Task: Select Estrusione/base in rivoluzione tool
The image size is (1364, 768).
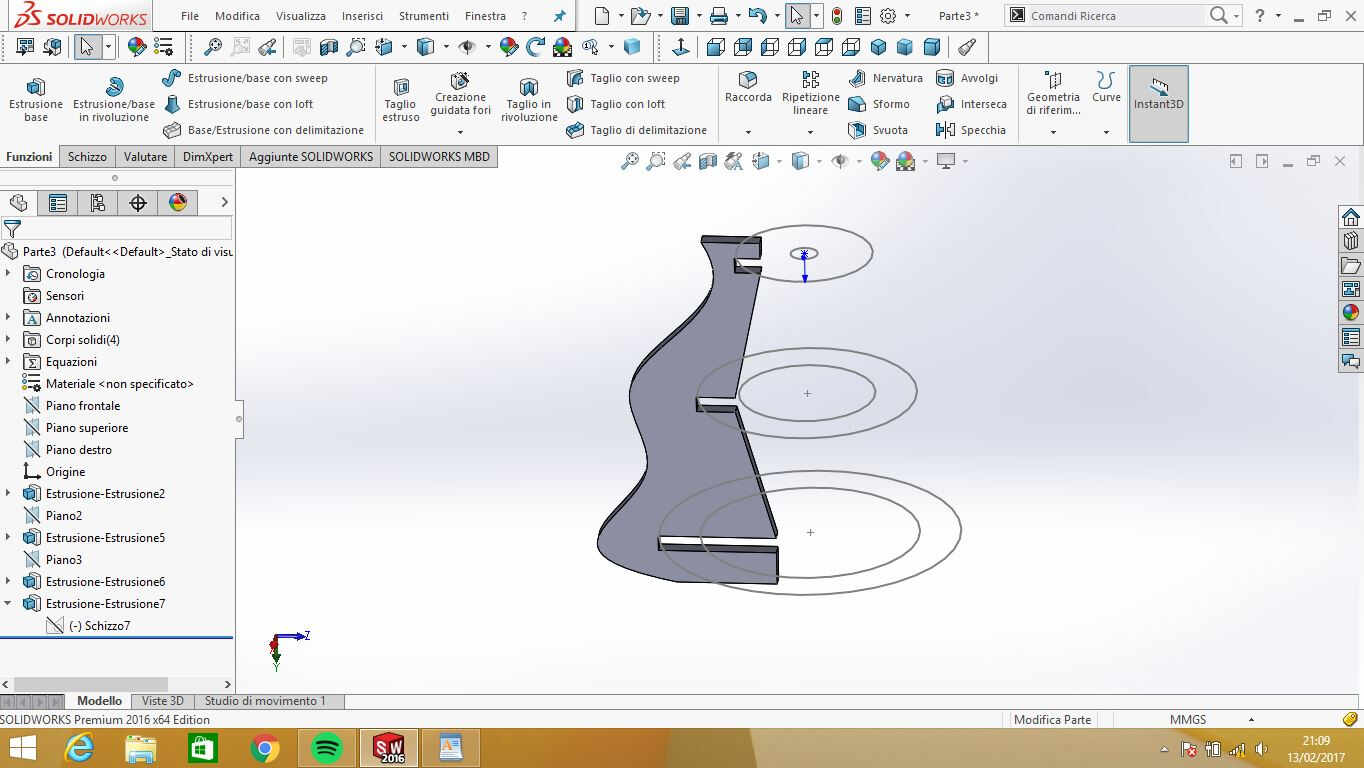Action: (114, 100)
